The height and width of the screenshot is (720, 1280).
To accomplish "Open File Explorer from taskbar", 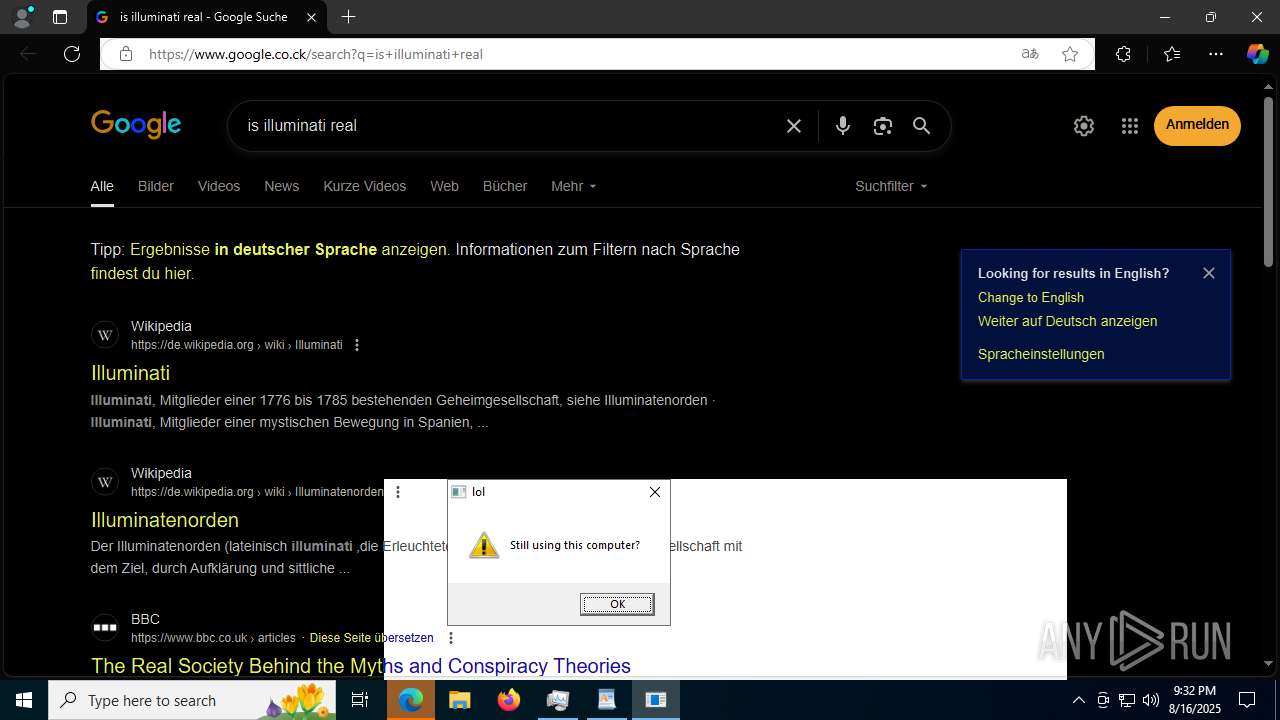I will 459,700.
